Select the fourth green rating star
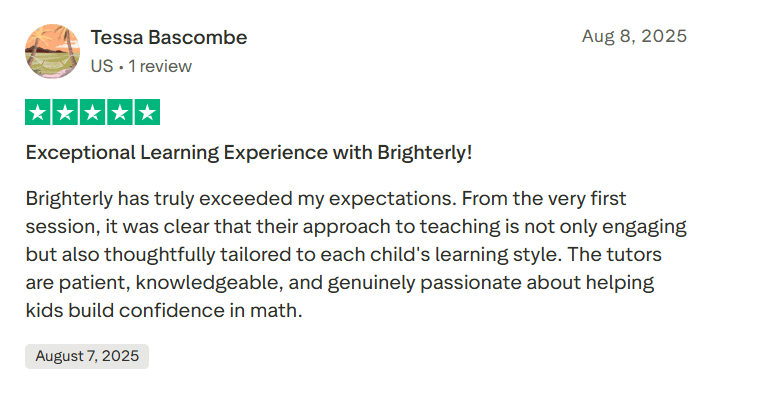The height and width of the screenshot is (420, 763). 119,113
